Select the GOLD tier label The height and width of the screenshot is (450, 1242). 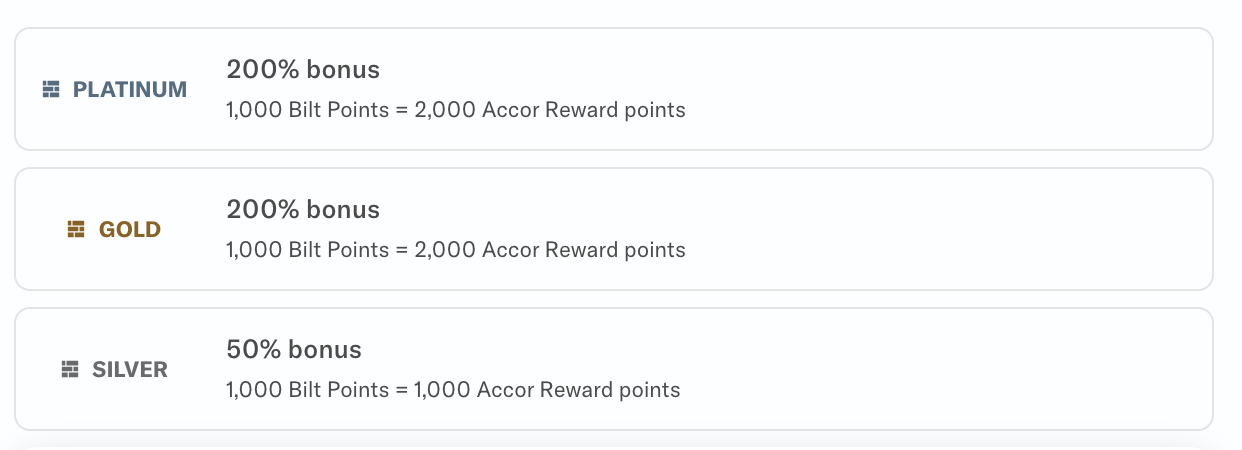coord(130,230)
